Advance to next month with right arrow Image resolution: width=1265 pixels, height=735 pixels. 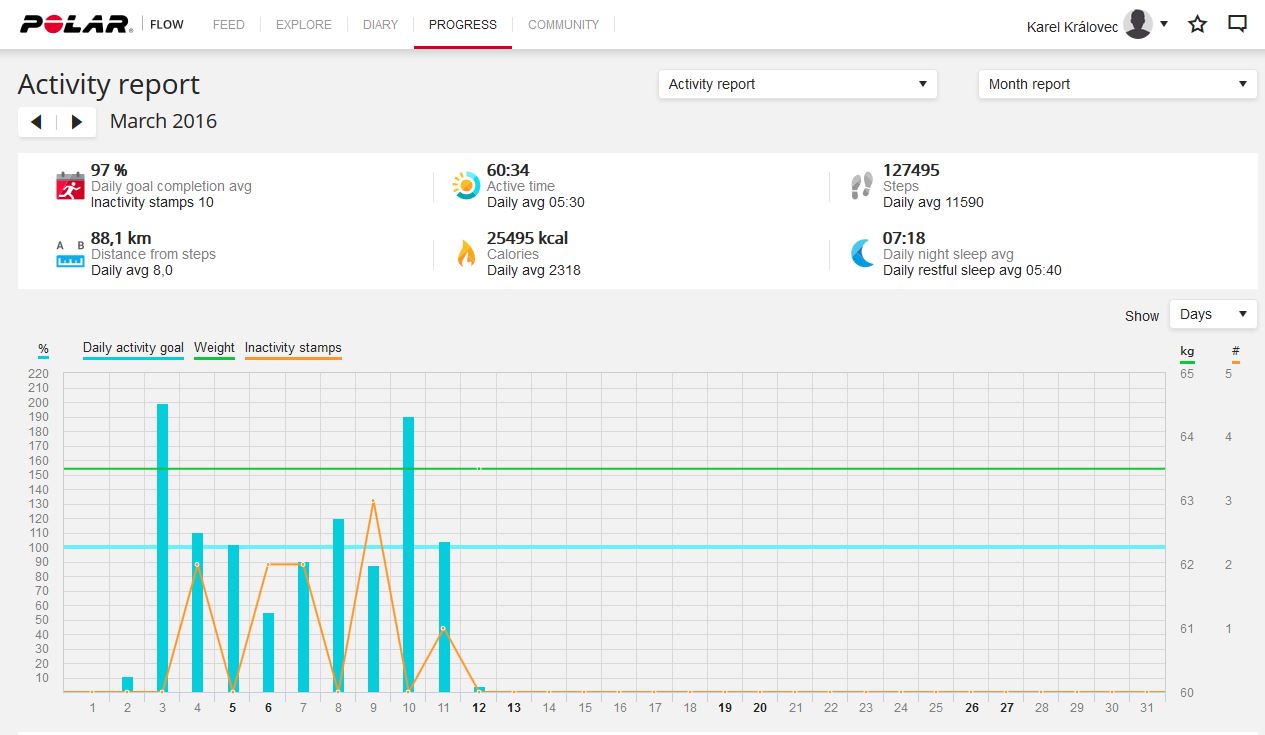coord(77,122)
